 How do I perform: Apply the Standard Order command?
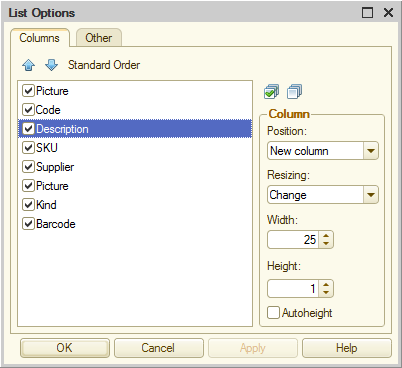[x=104, y=65]
